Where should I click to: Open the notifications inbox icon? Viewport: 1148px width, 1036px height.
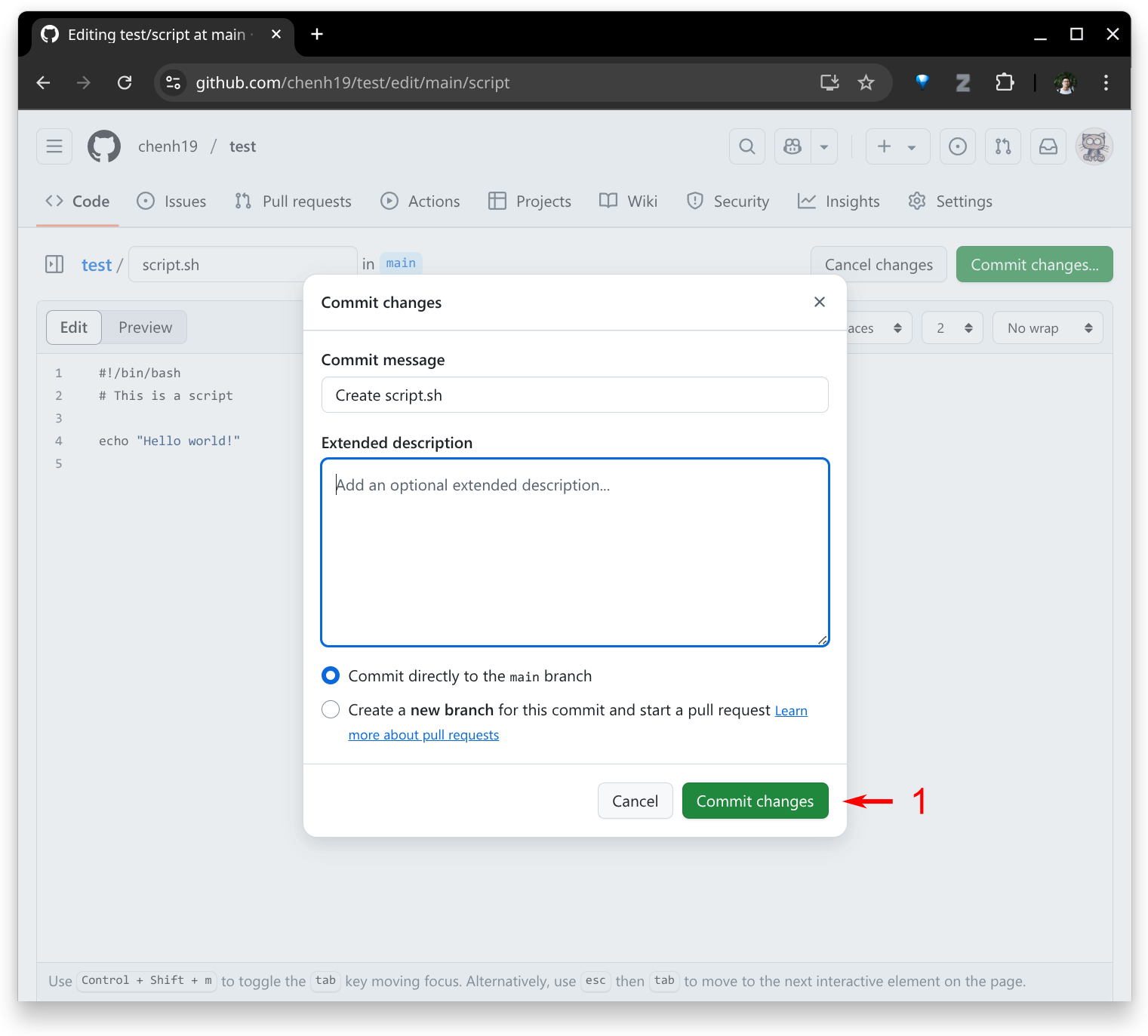pyautogui.click(x=1048, y=146)
